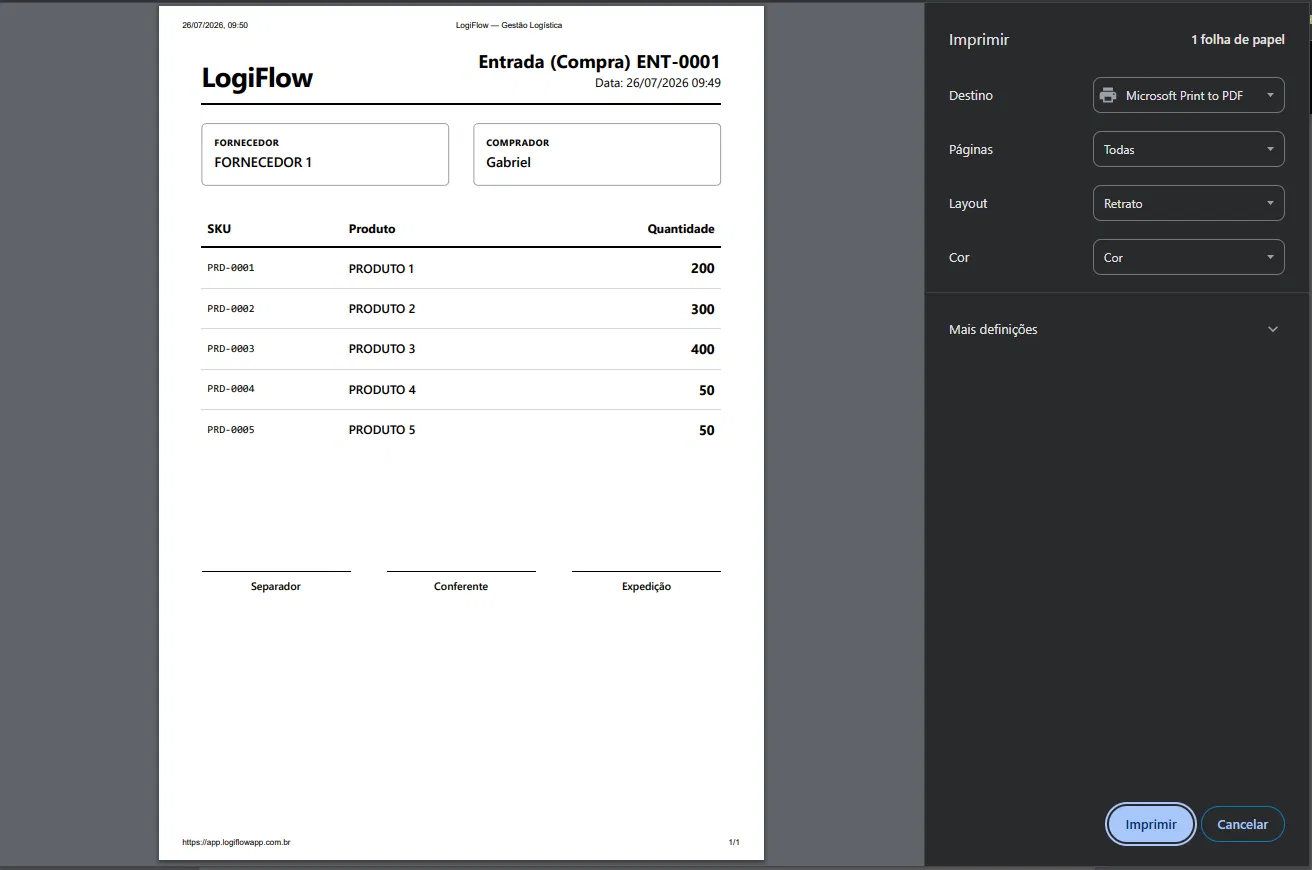Click SKU cell PRD-0003
The width and height of the screenshot is (1312, 870).
(231, 349)
